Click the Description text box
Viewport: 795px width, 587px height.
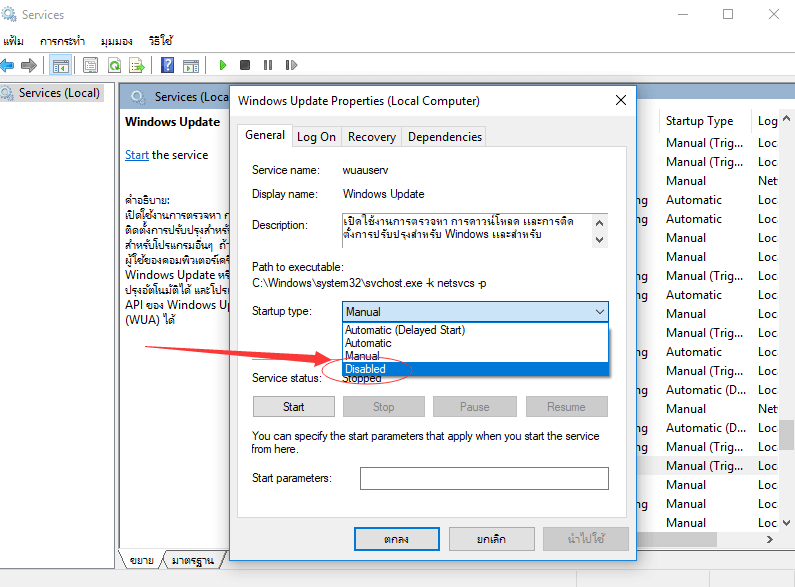467,231
